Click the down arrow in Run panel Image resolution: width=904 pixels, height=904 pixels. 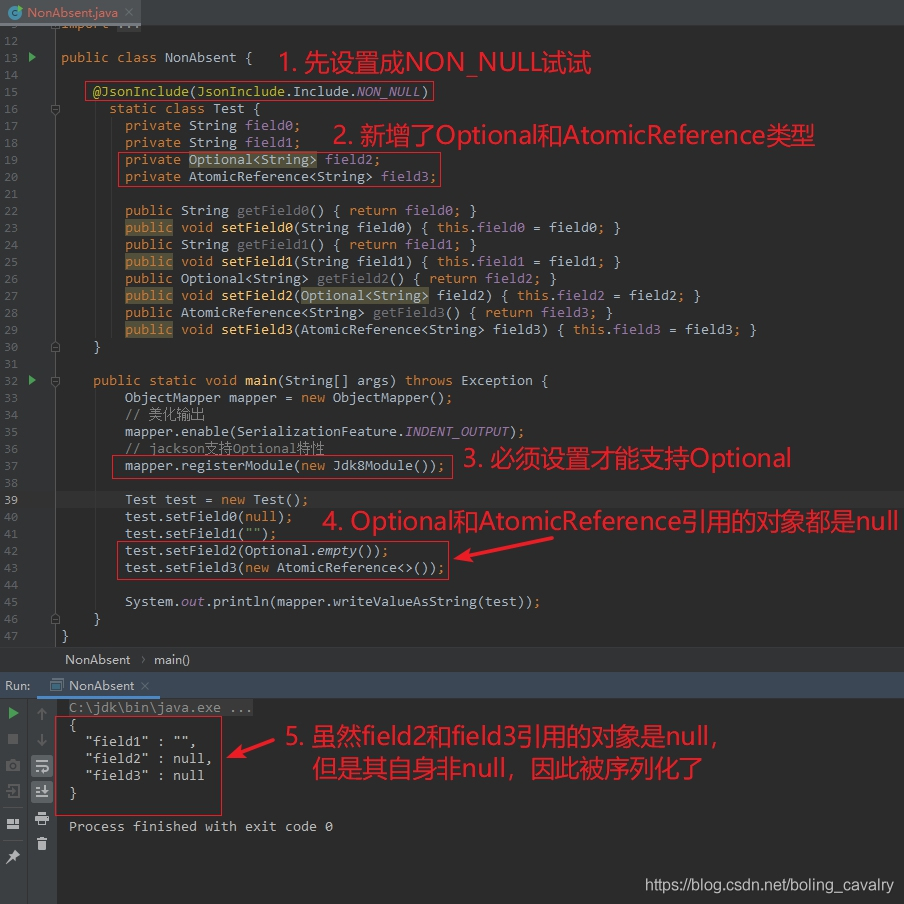(42, 739)
